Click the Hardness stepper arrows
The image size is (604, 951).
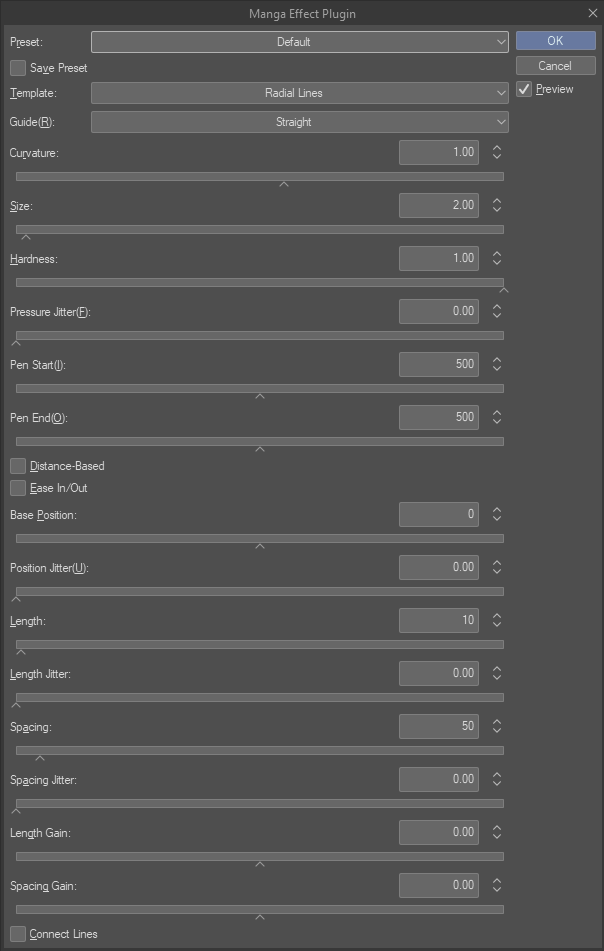pyautogui.click(x=497, y=258)
